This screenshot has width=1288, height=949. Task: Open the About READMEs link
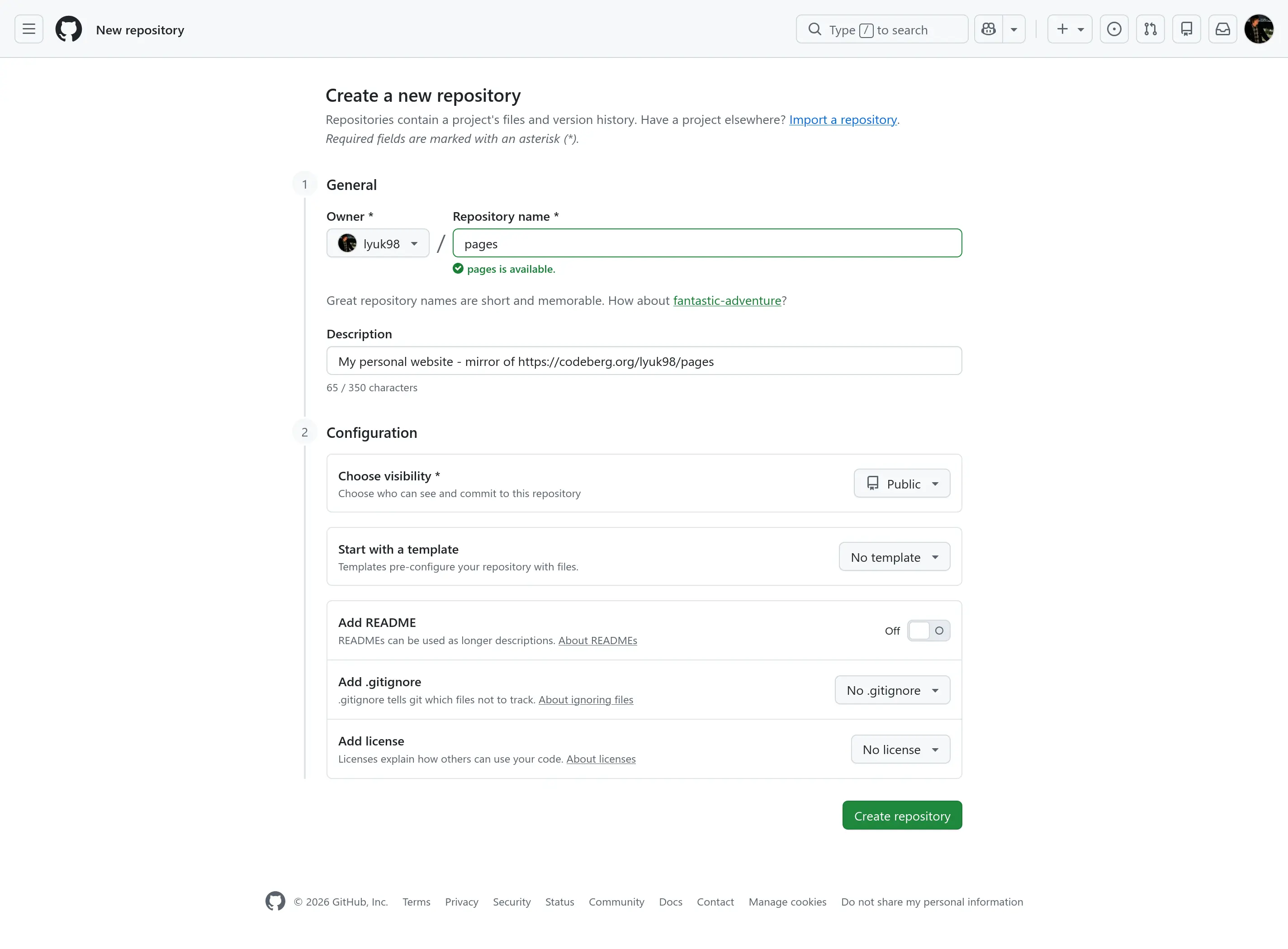click(597, 641)
